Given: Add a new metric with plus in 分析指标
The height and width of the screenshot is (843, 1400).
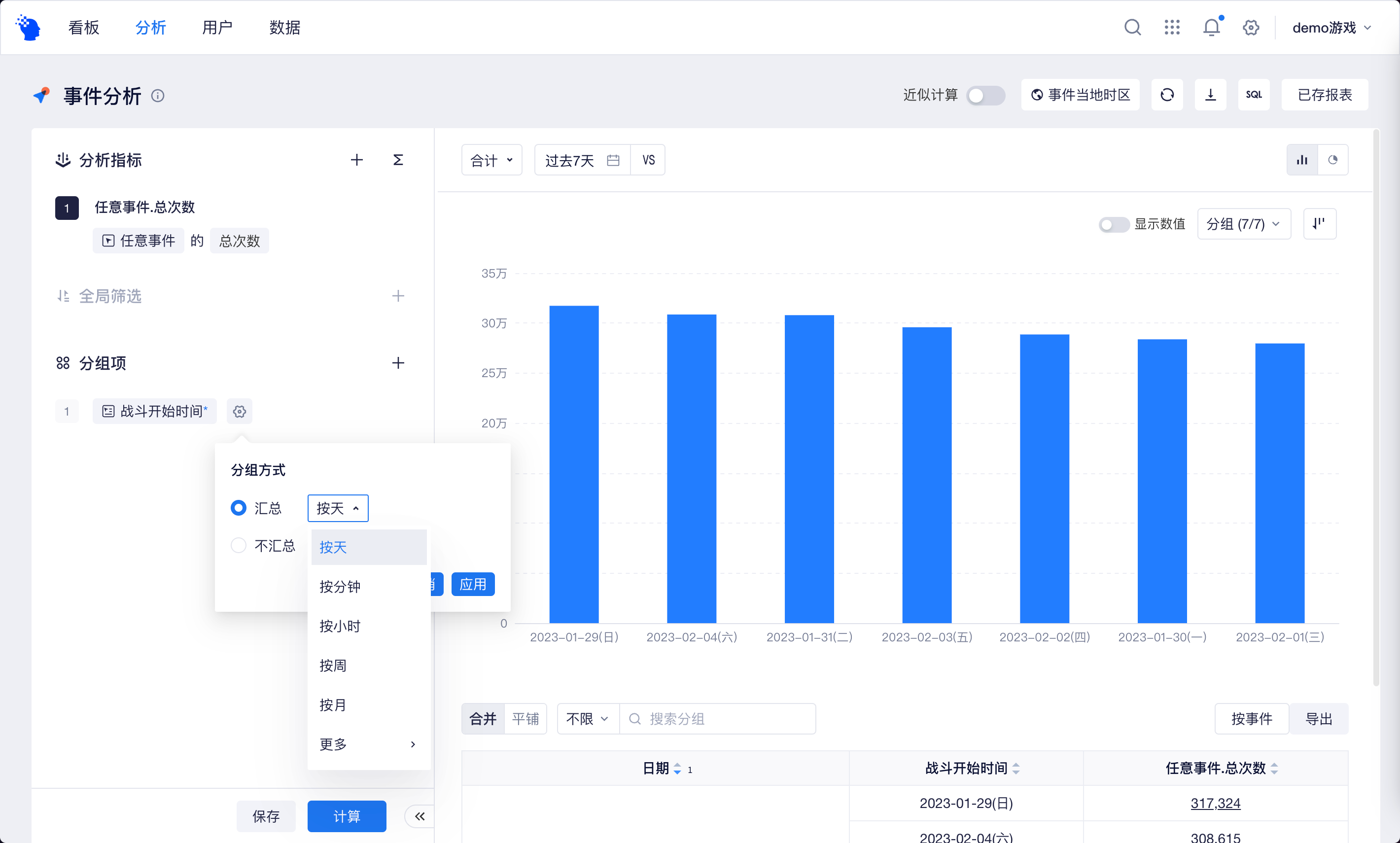Looking at the screenshot, I should coord(356,160).
